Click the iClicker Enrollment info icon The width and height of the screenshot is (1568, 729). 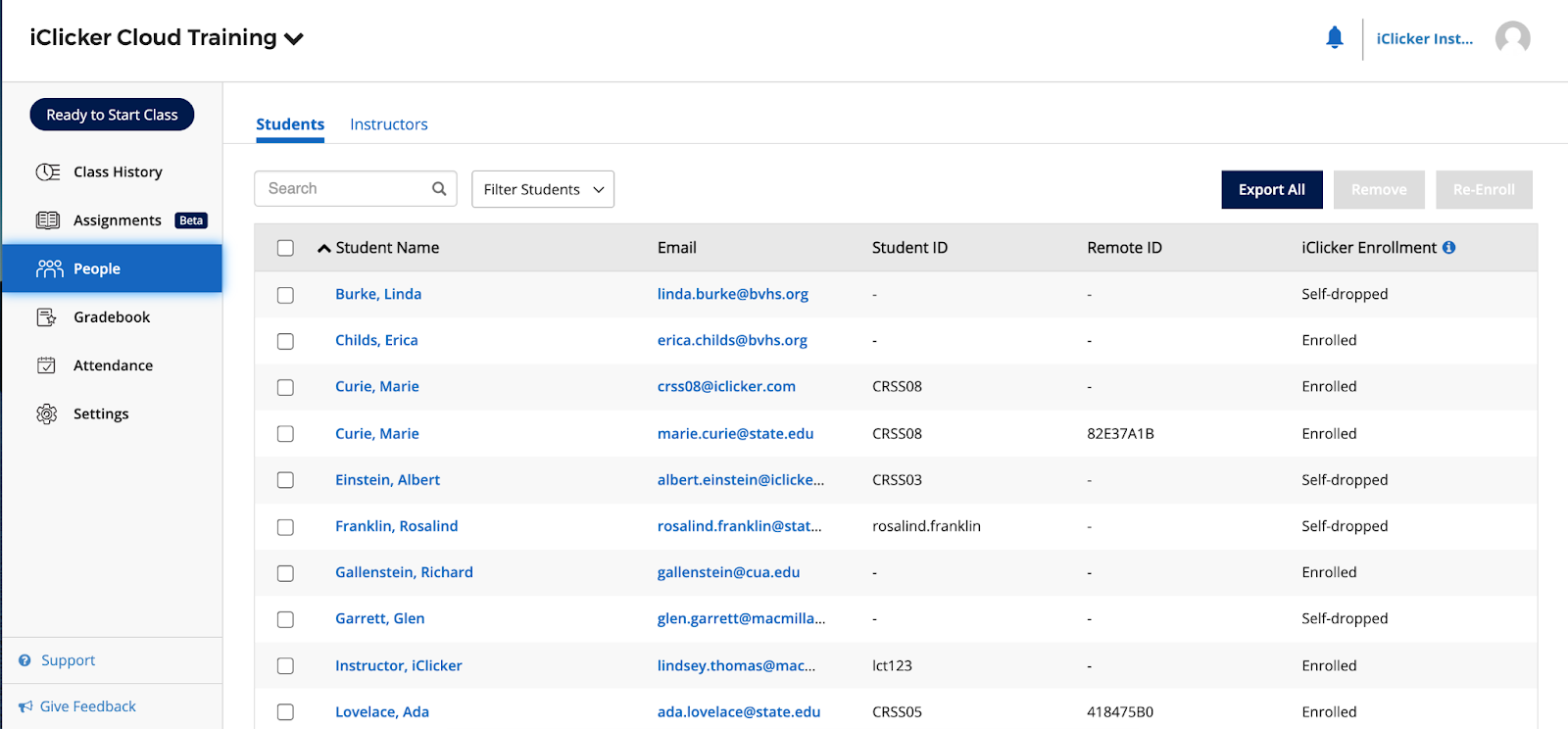1448,248
